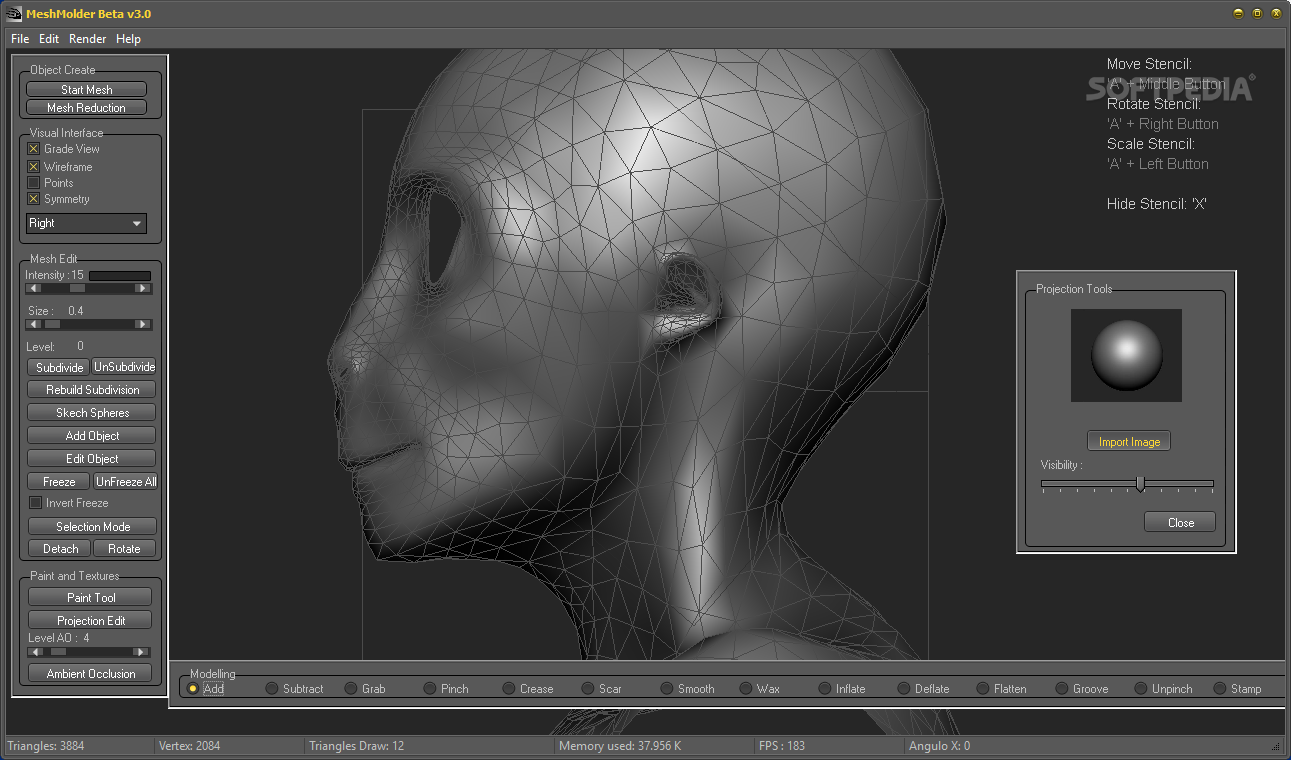
Task: Select the Smooth modelling tool
Action: [x=667, y=688]
